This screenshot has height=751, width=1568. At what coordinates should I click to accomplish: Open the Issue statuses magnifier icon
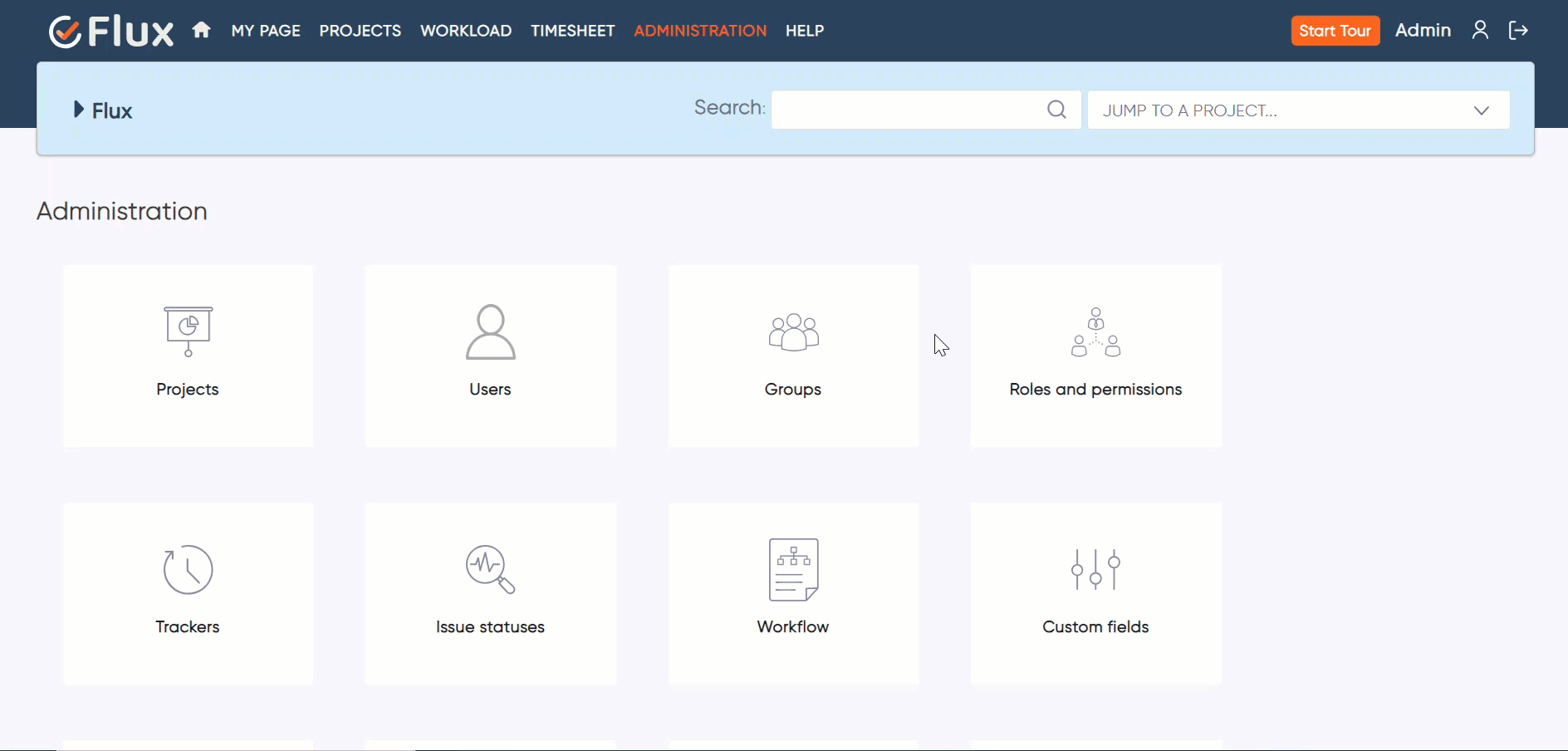(x=490, y=569)
